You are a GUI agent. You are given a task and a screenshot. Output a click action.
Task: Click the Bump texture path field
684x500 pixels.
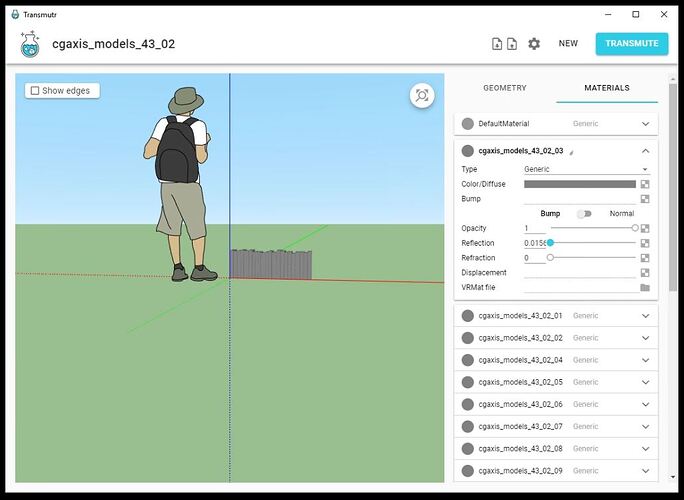[580, 199]
